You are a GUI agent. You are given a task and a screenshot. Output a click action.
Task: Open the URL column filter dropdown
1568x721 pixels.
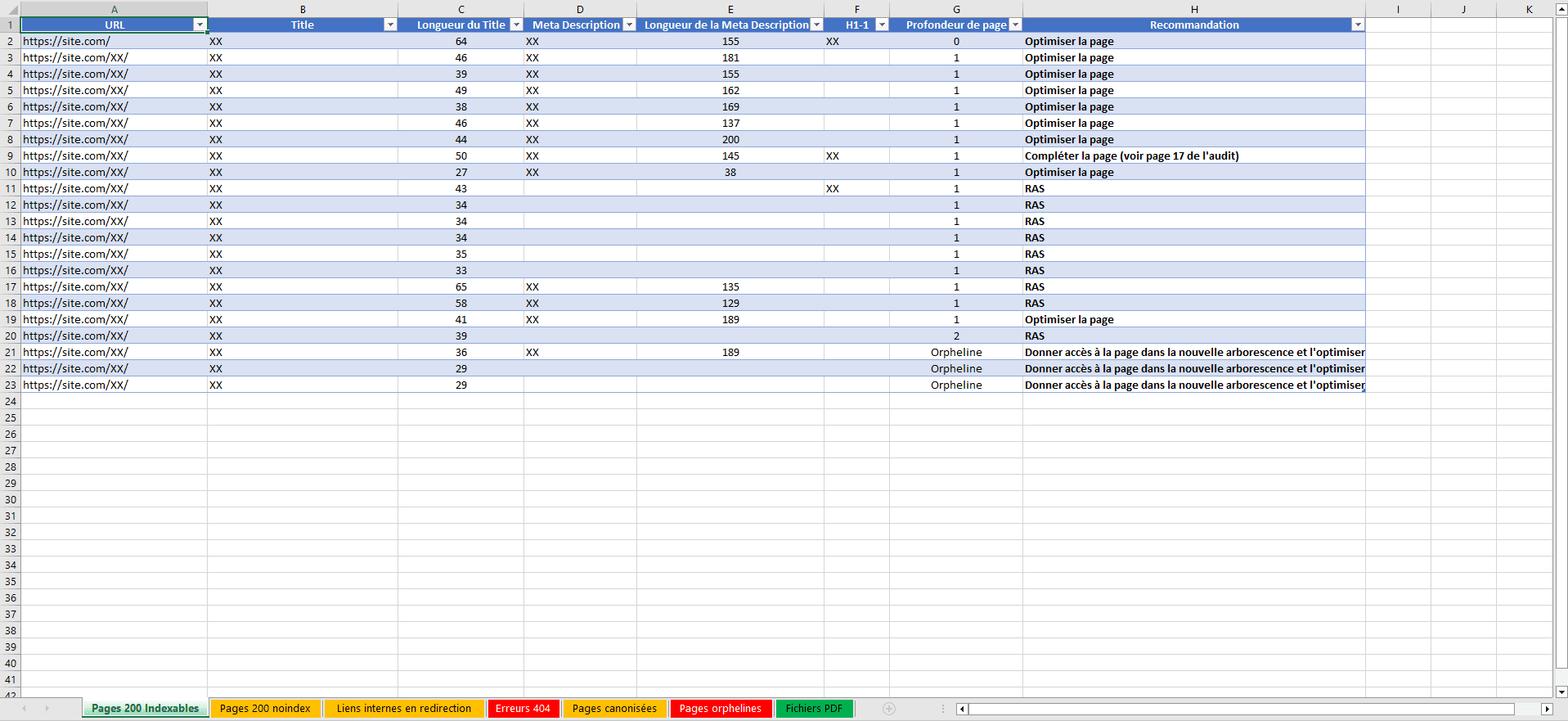200,25
